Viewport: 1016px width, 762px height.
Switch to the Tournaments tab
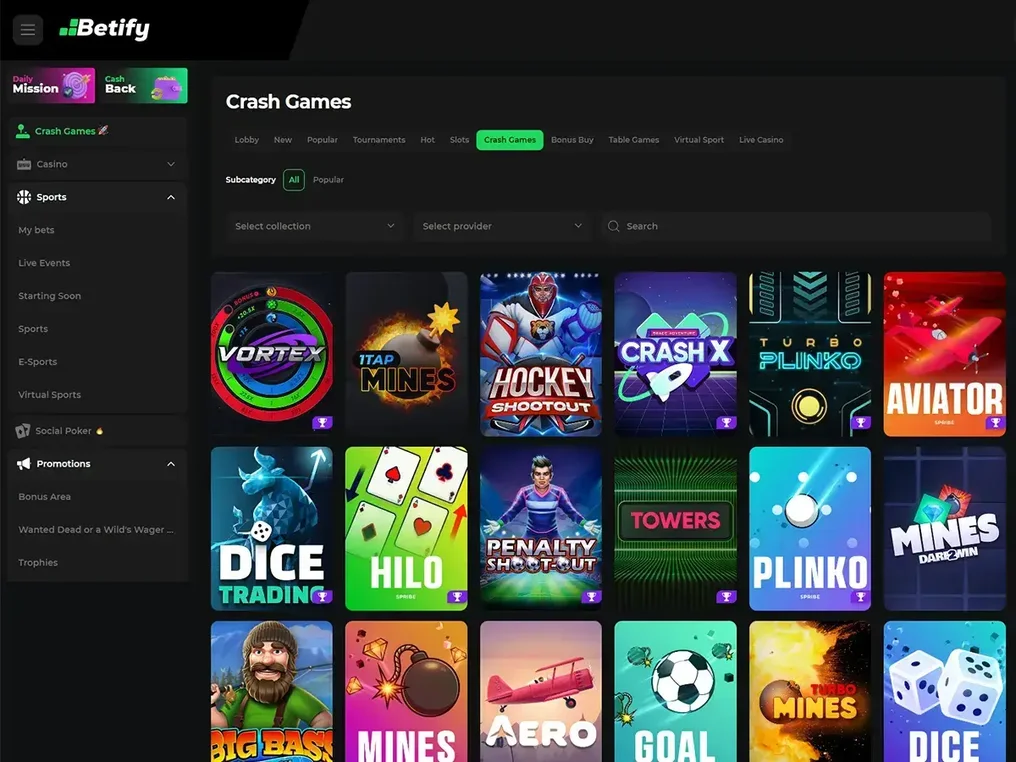pos(379,140)
